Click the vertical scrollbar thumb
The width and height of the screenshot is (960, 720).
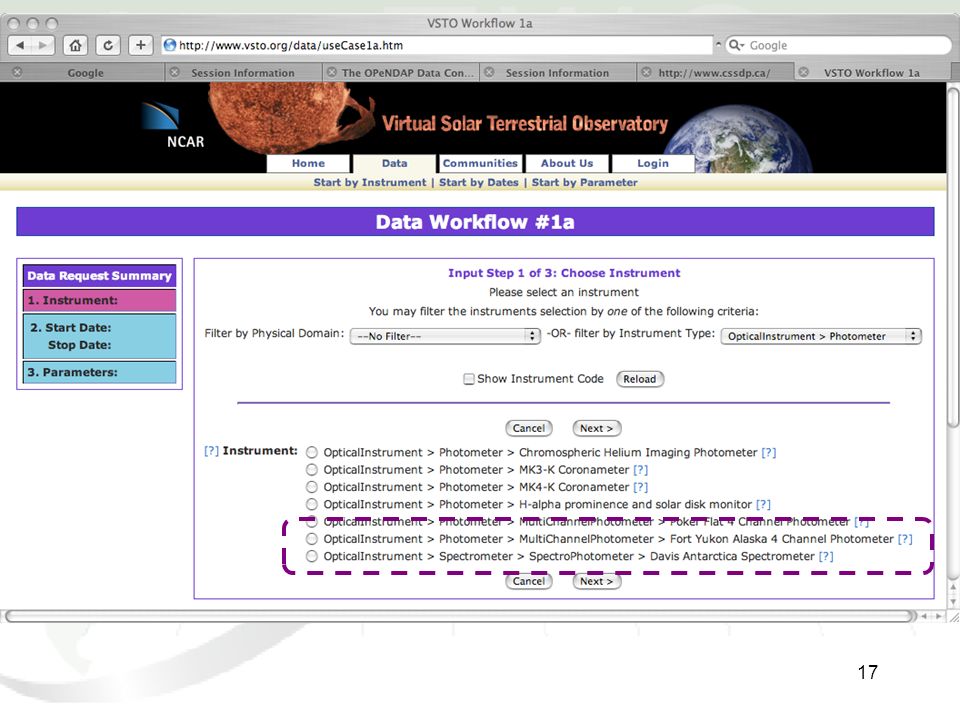point(953,257)
